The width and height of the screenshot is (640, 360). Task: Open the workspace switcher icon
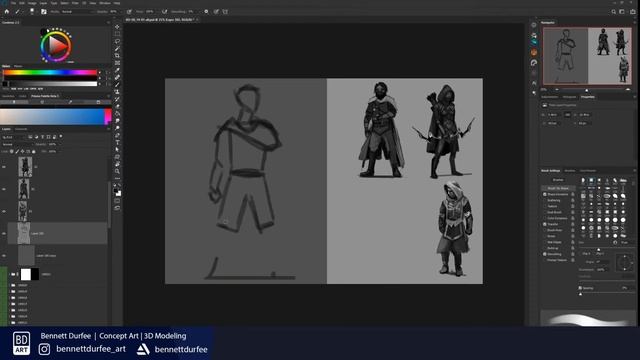[622, 12]
